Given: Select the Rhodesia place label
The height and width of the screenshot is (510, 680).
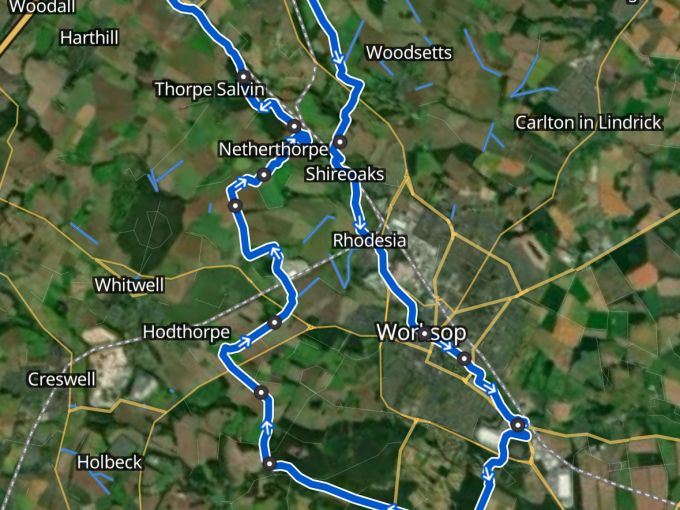Looking at the screenshot, I should click(369, 240).
